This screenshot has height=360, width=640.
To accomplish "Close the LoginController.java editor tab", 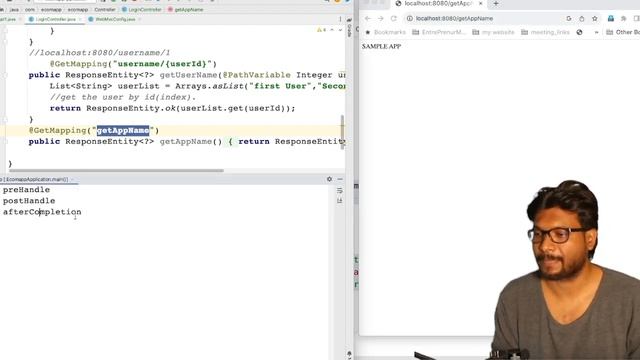I will click(x=80, y=19).
